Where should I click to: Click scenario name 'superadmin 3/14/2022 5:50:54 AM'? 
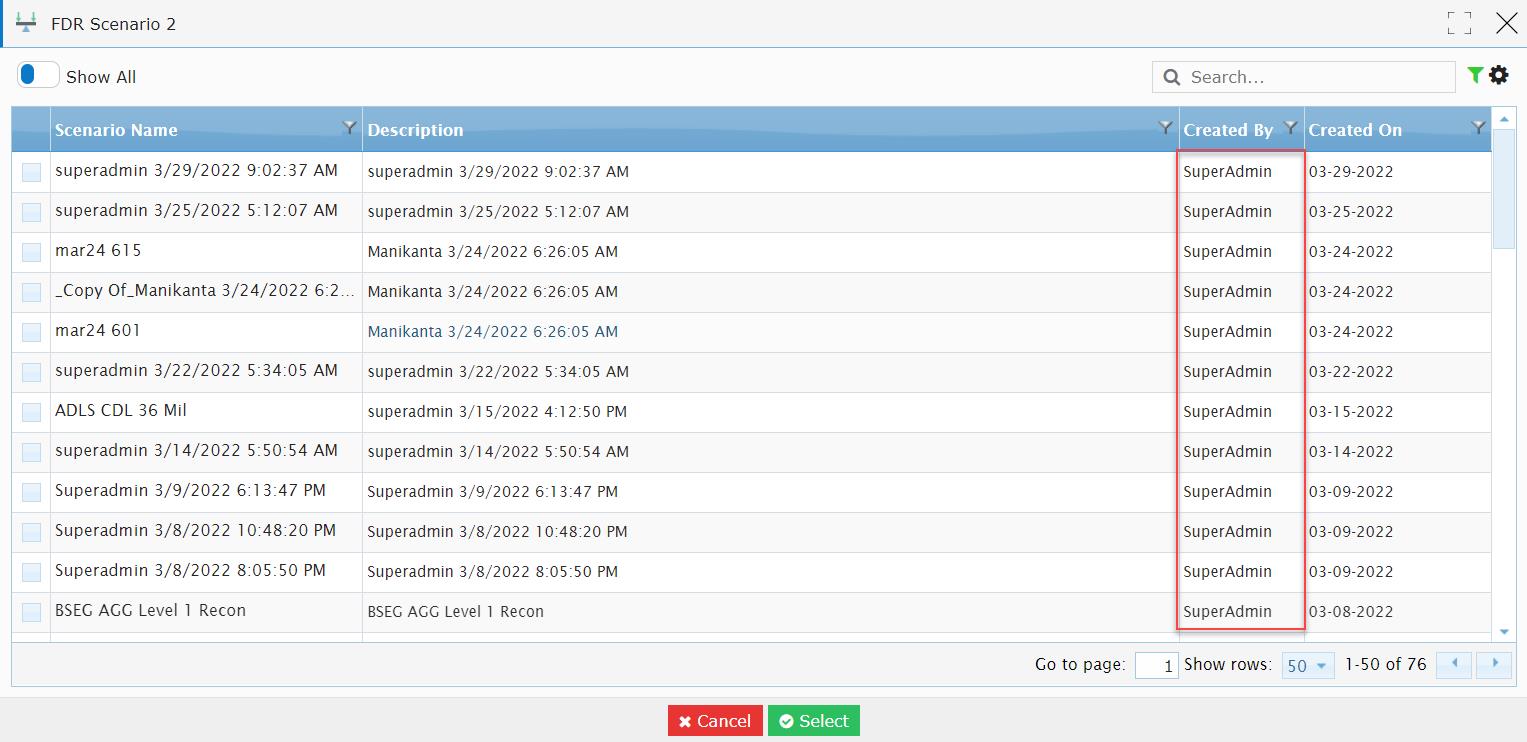(x=197, y=450)
